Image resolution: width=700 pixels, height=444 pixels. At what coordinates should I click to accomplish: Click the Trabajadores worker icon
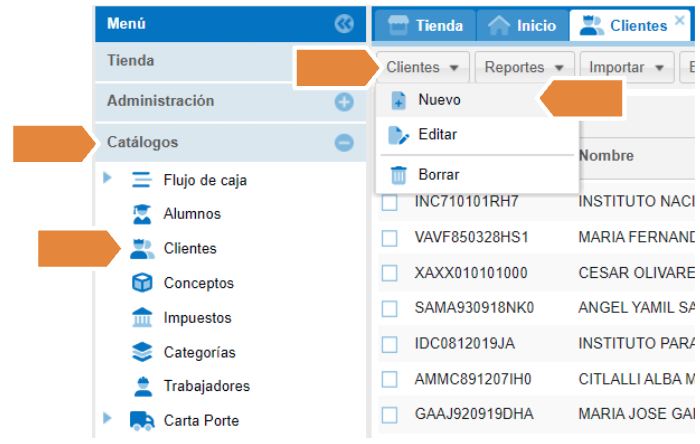pyautogui.click(x=143, y=386)
